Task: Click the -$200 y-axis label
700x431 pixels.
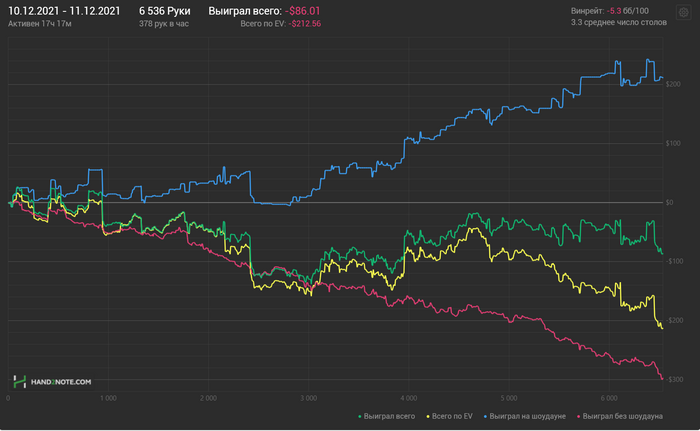Action: point(674,320)
